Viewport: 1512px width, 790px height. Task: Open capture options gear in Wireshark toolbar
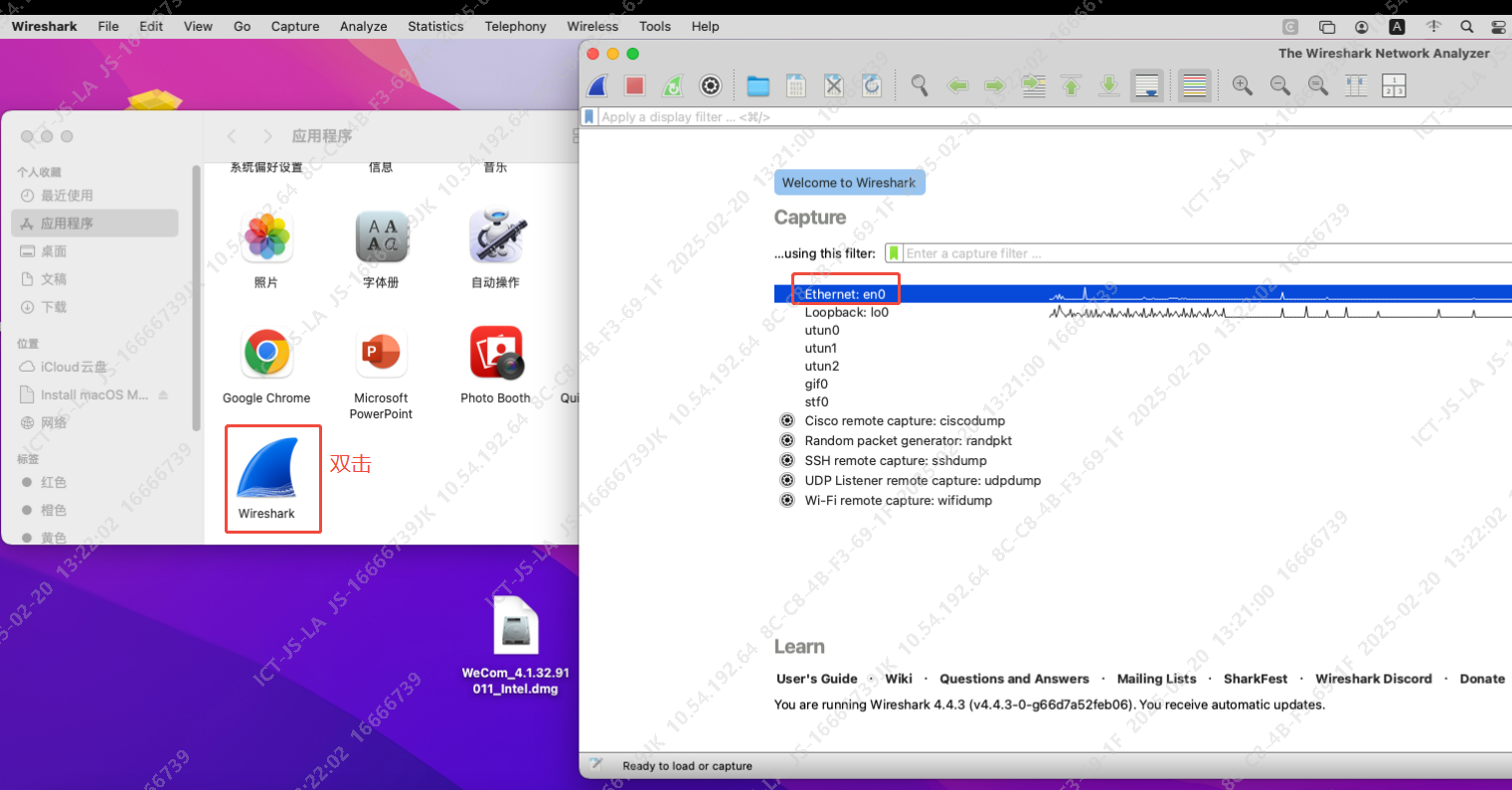[x=711, y=86]
